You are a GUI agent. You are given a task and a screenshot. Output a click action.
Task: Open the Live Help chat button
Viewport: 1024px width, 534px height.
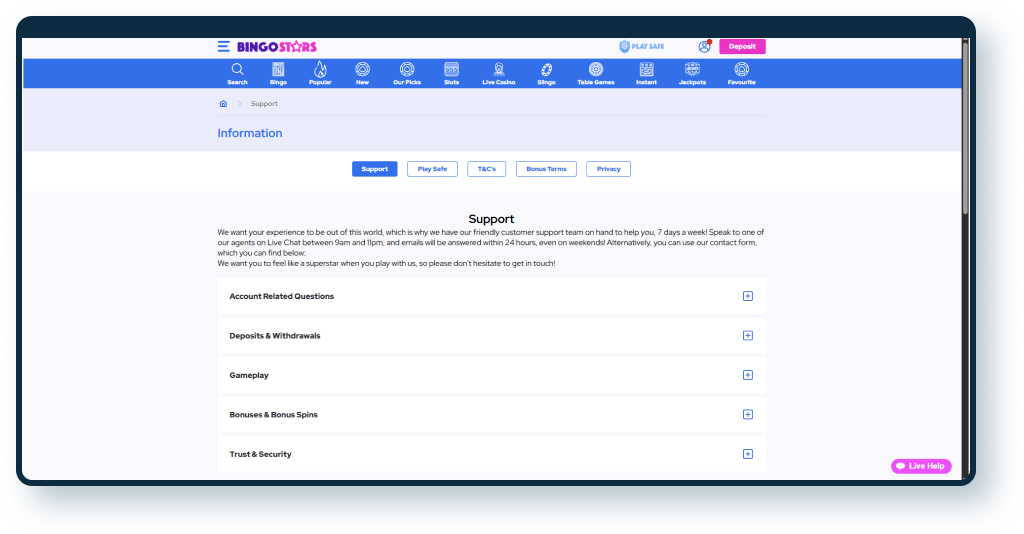(921, 466)
